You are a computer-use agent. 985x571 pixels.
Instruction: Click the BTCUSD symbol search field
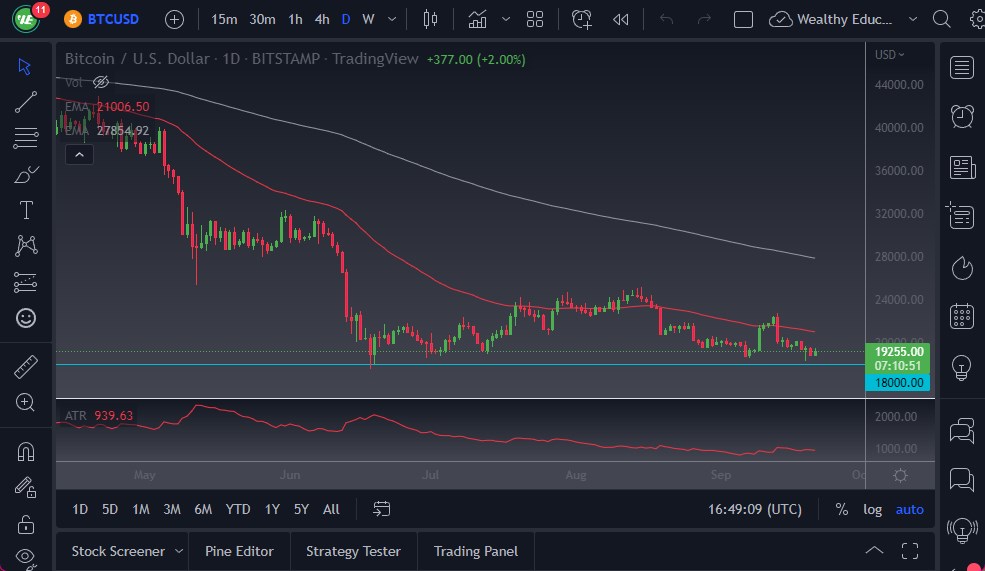point(113,19)
